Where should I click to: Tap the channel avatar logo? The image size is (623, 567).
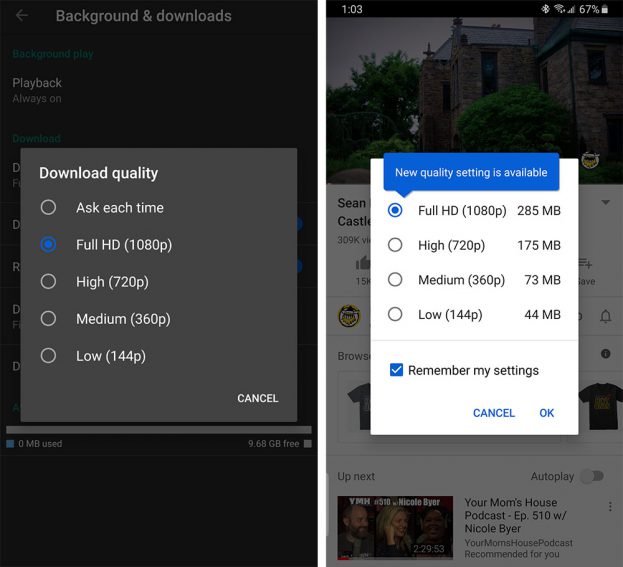point(349,316)
